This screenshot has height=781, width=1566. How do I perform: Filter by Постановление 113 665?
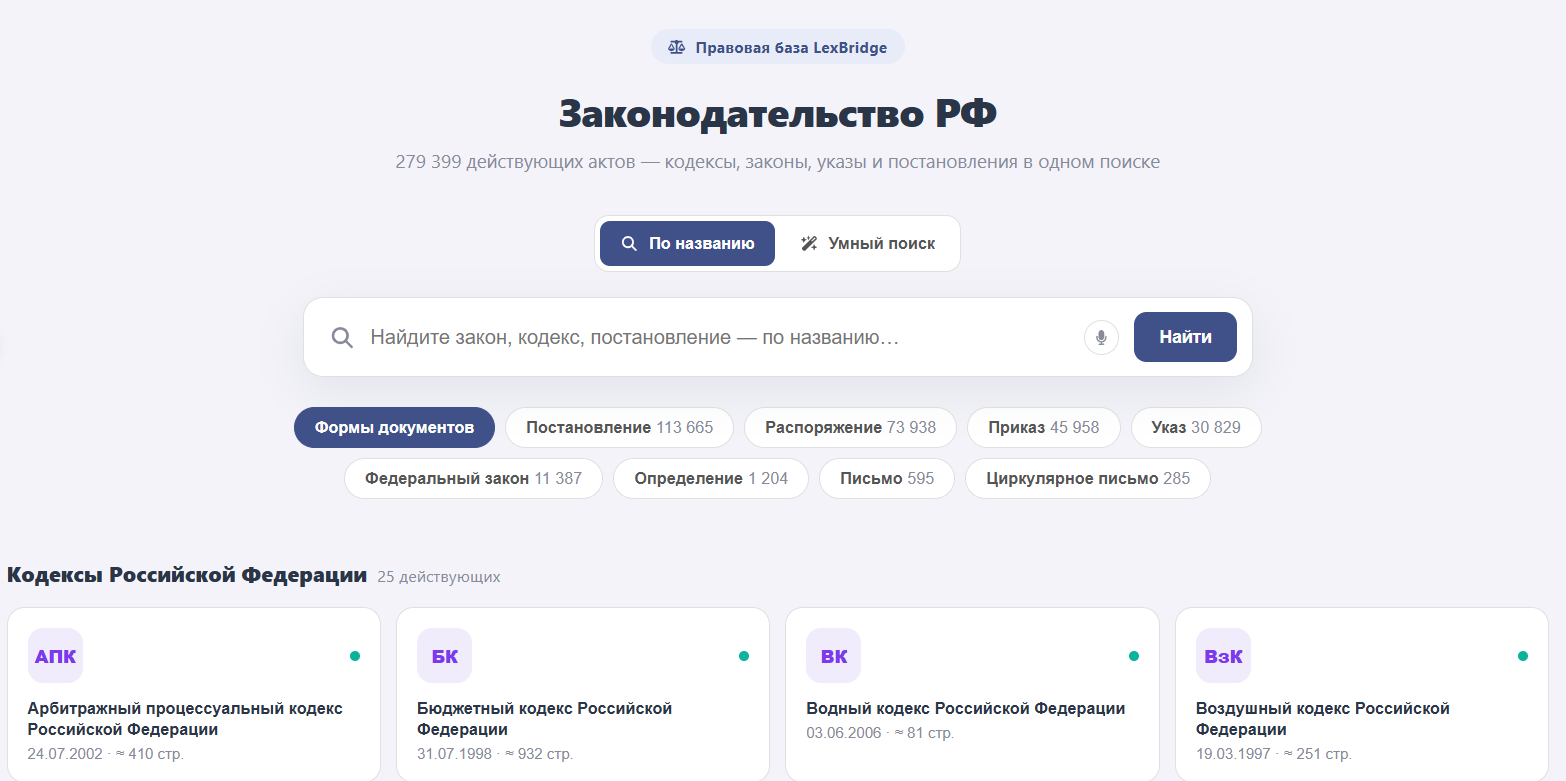619,427
